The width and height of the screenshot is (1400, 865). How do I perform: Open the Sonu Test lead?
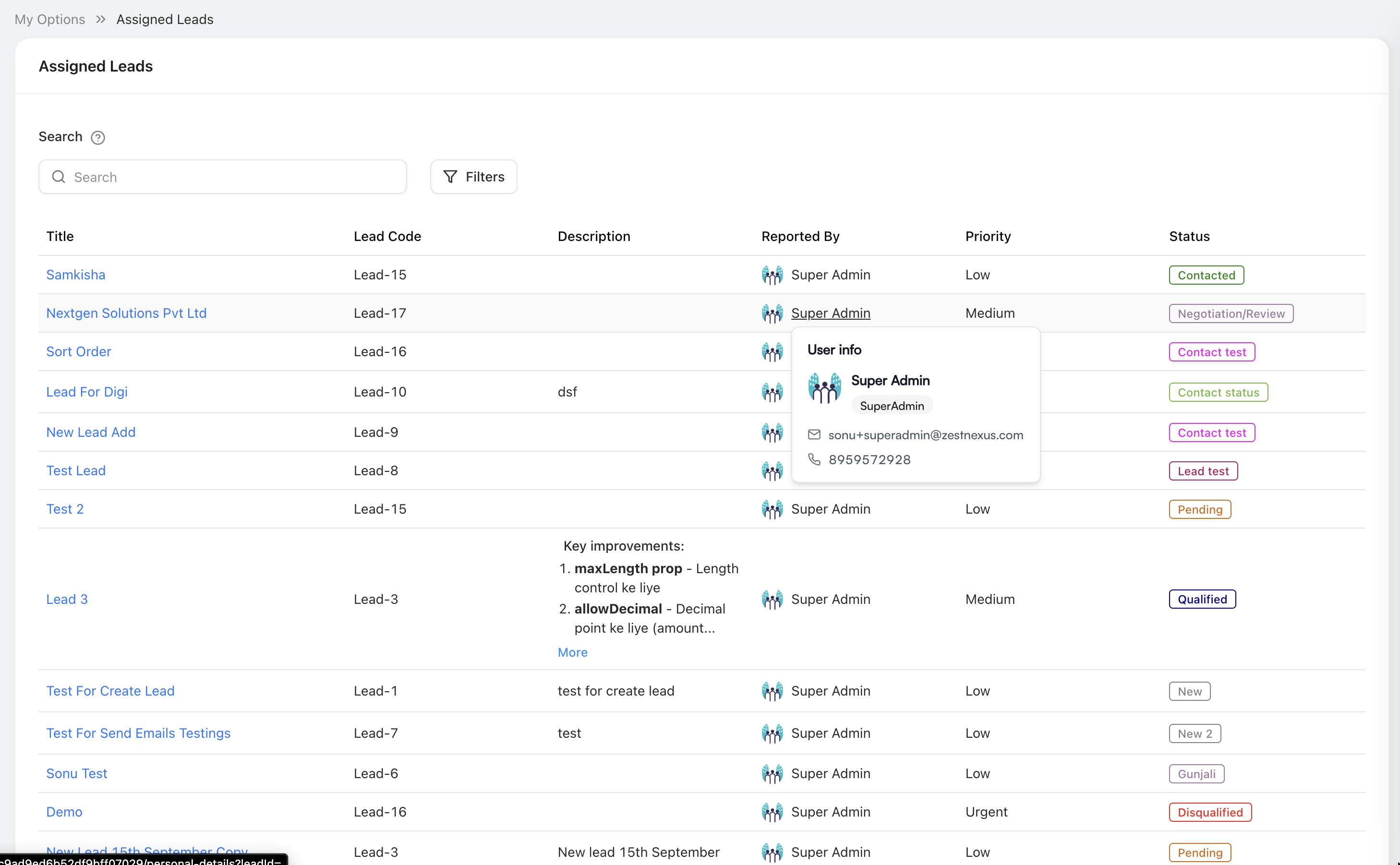pos(77,773)
